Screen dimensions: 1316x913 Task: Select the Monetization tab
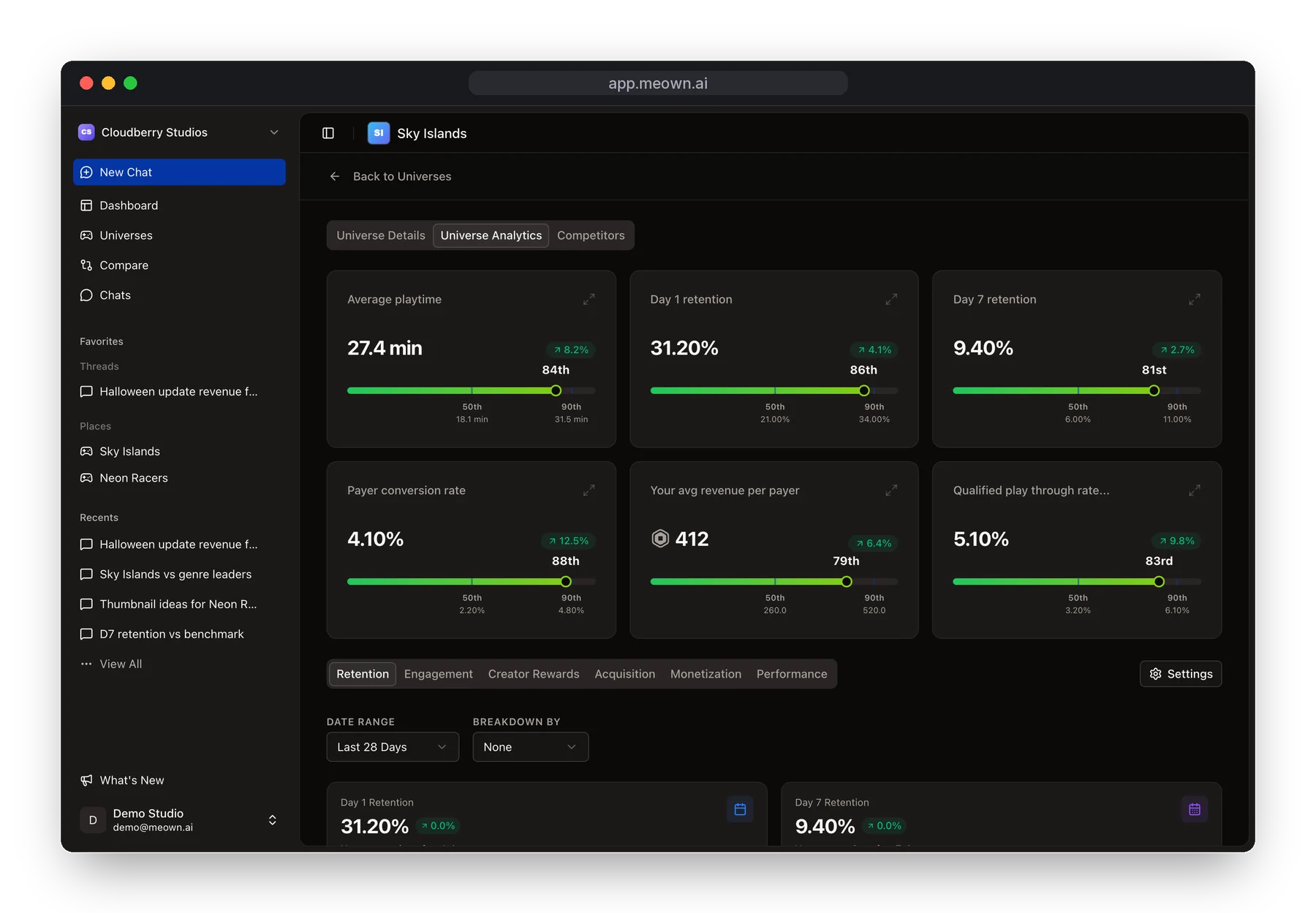click(x=706, y=674)
